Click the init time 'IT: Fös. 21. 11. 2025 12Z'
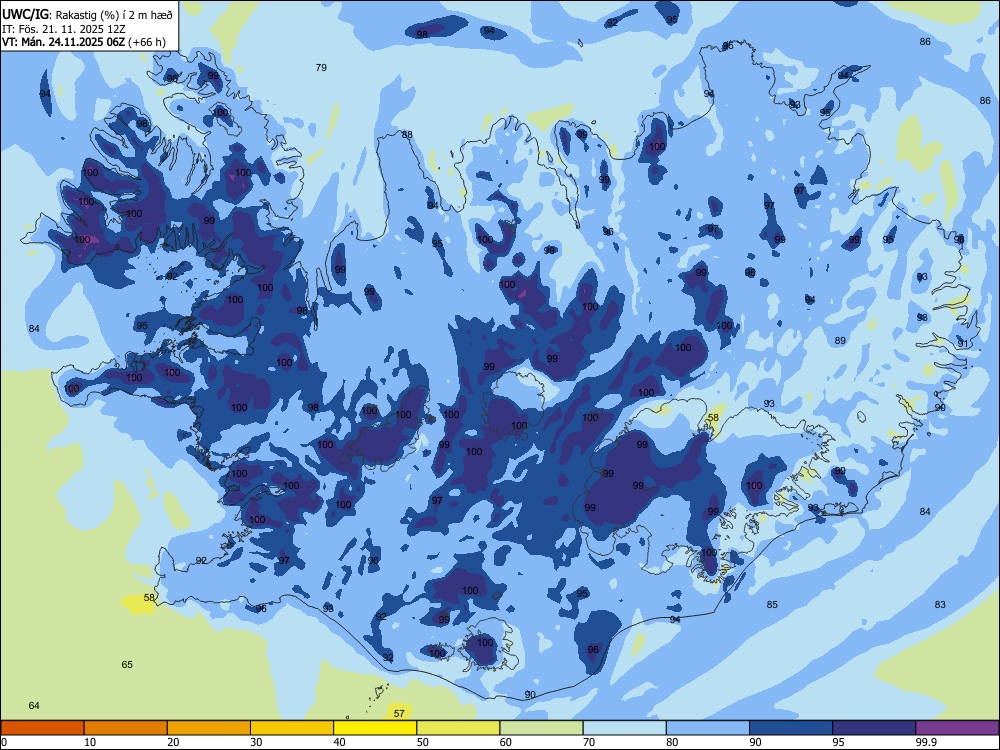The height and width of the screenshot is (750, 1000). pyautogui.click(x=61, y=29)
